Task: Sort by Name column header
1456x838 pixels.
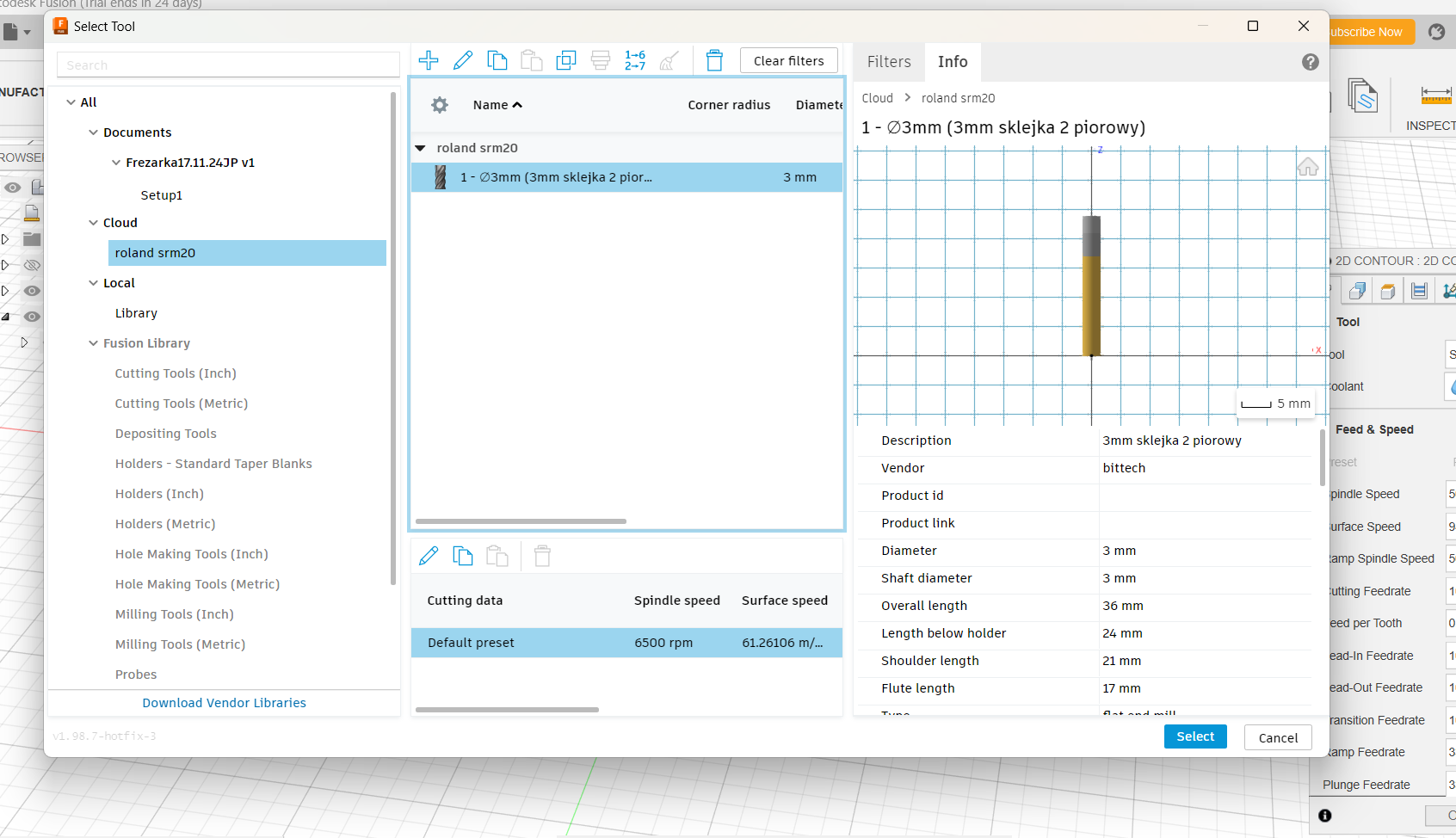Action: [x=497, y=105]
